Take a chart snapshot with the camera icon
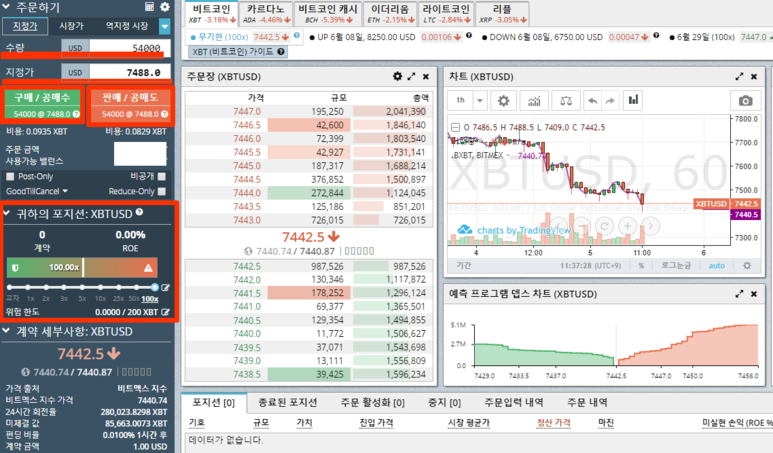The image size is (773, 453). coord(745,101)
